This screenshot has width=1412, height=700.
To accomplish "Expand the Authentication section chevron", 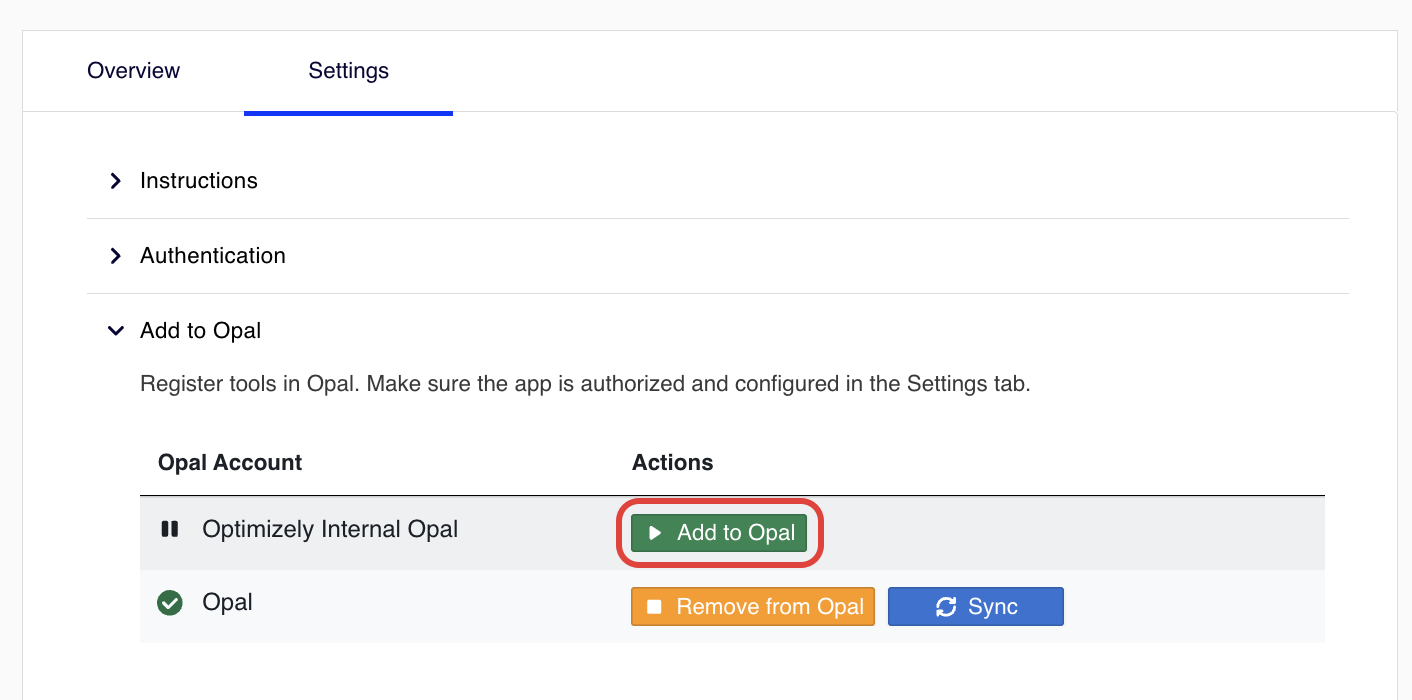I will (x=116, y=256).
